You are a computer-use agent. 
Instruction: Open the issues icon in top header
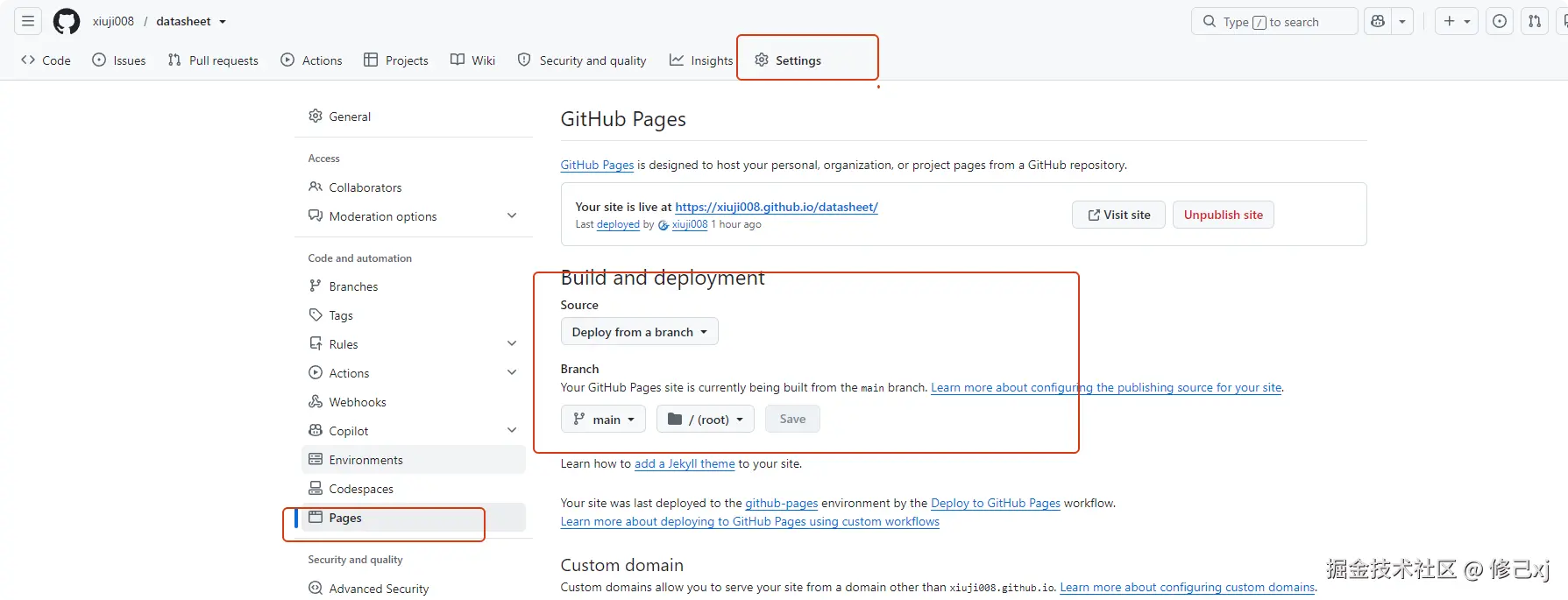click(x=1500, y=21)
